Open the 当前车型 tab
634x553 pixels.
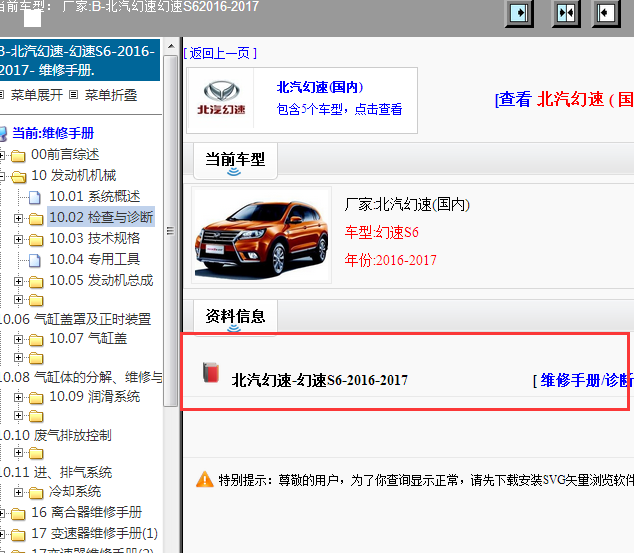tap(235, 160)
